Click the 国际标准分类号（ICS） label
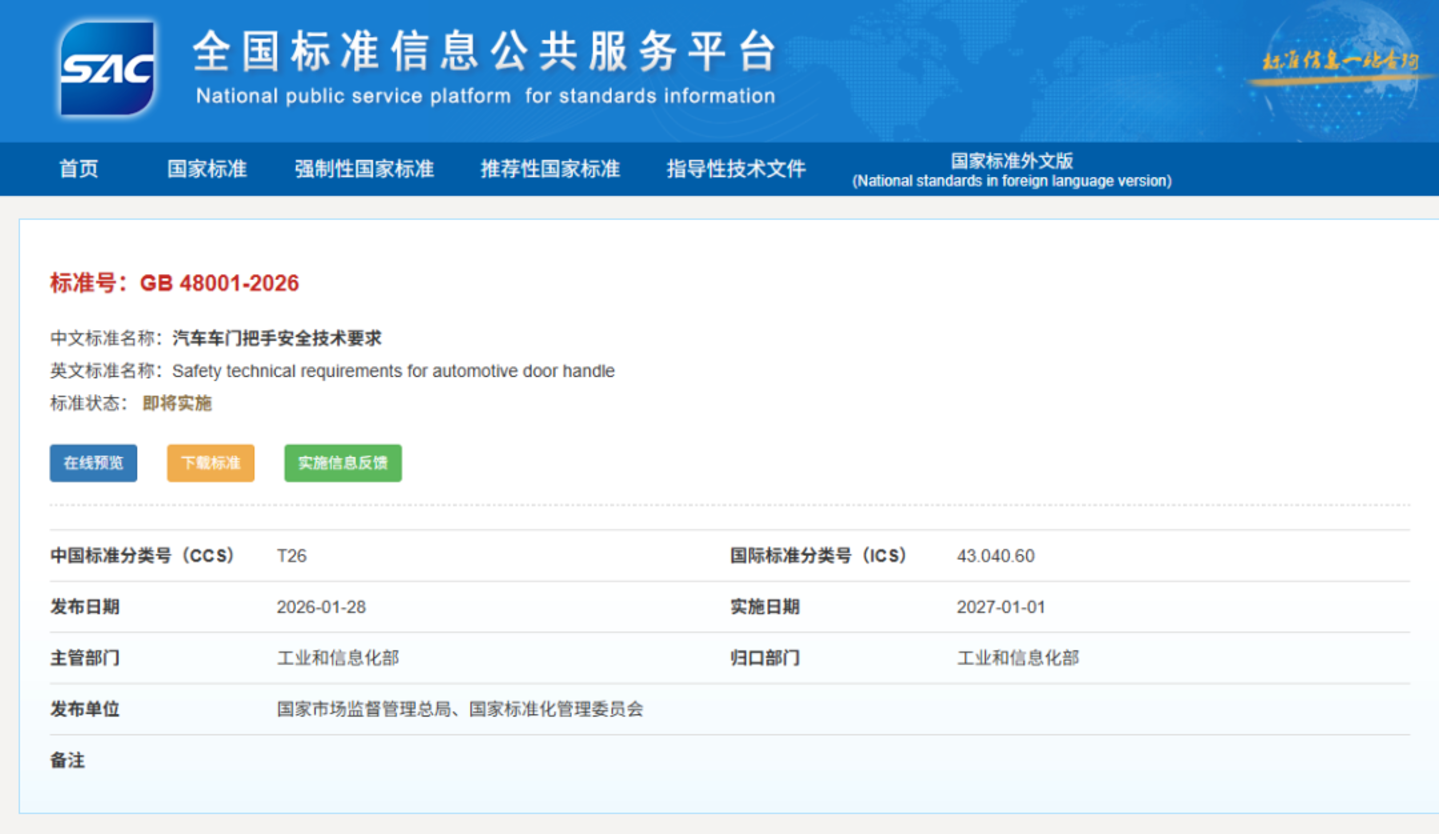This screenshot has height=834, width=1439. click(x=818, y=555)
